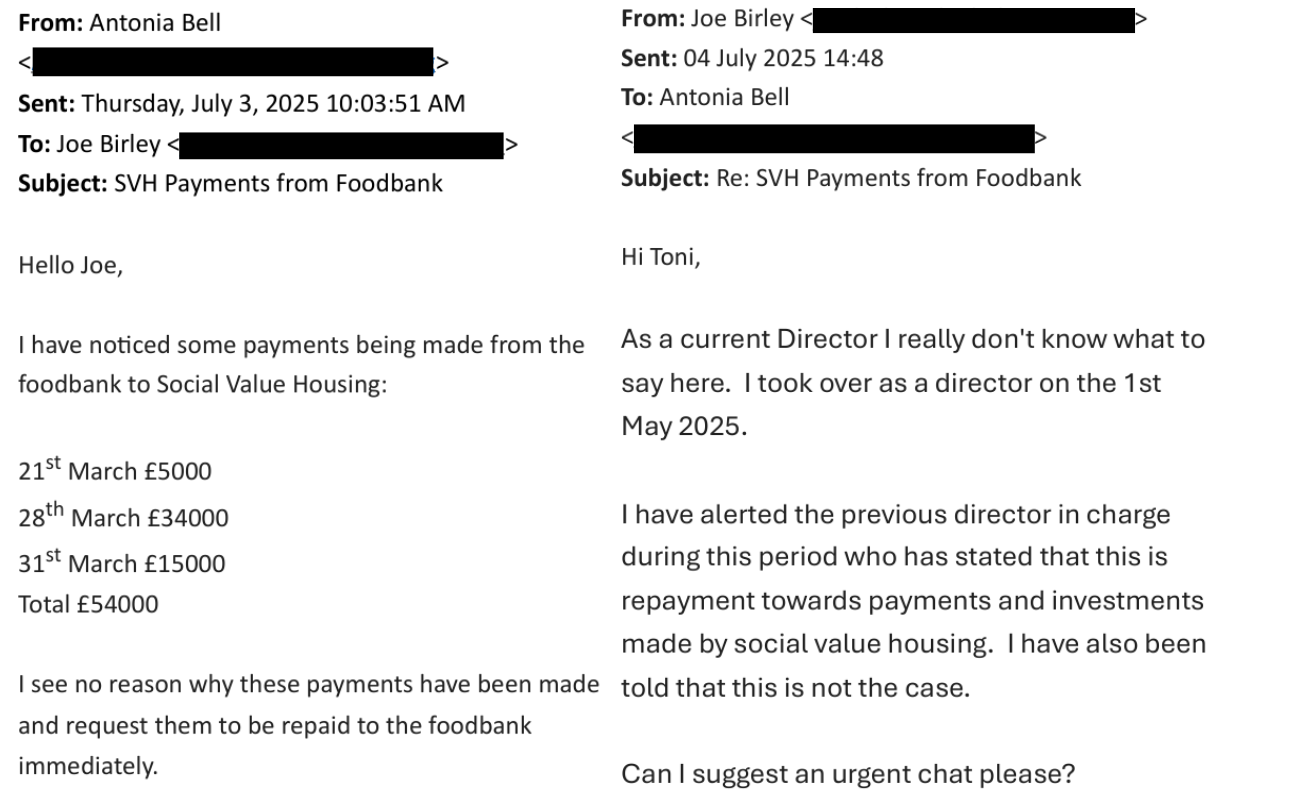The height and width of the screenshot is (806, 1304).
Task: Click the "Total £54000" line
Action: tap(88, 604)
